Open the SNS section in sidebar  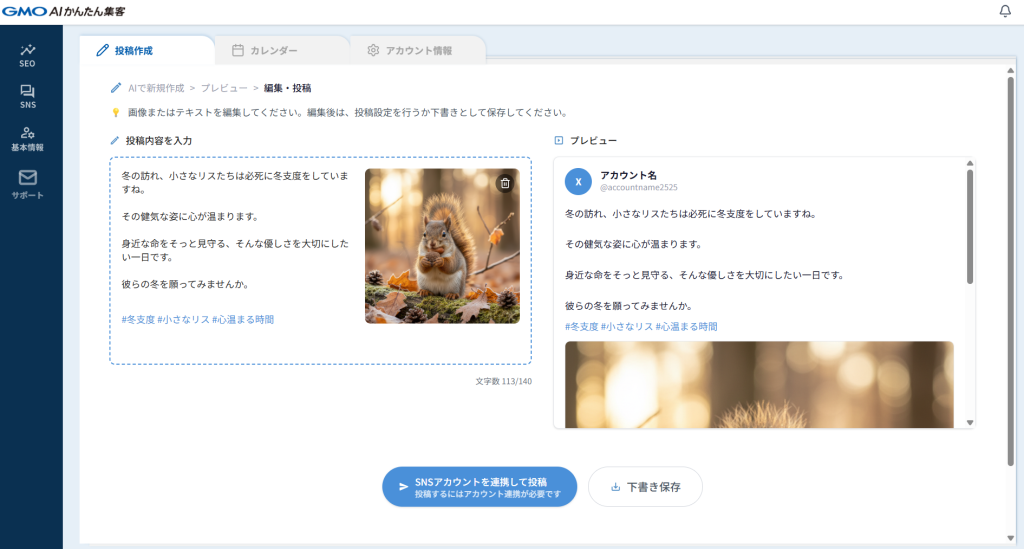pyautogui.click(x=27, y=96)
